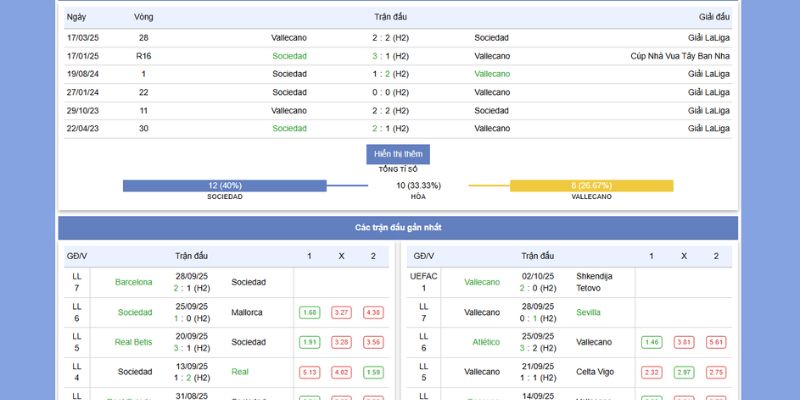Click the yellow Vallecano win percentage bar

[591, 186]
